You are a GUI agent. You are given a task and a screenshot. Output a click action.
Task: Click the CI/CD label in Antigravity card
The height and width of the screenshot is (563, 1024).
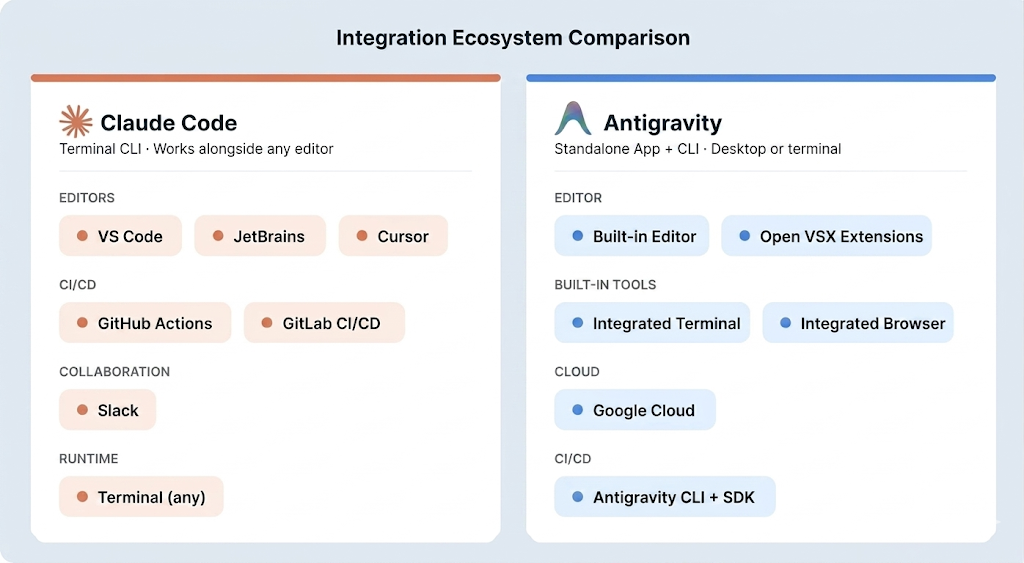pos(573,458)
